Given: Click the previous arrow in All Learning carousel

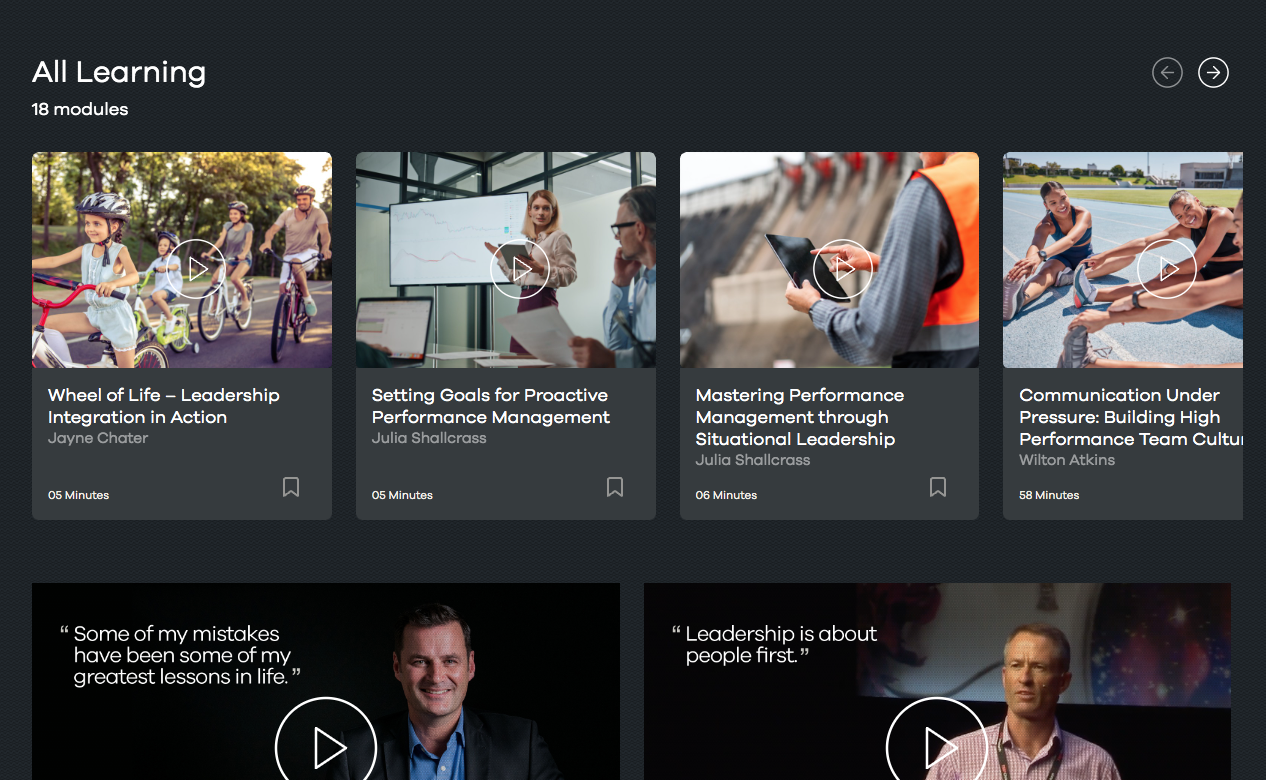Looking at the screenshot, I should coord(1167,73).
